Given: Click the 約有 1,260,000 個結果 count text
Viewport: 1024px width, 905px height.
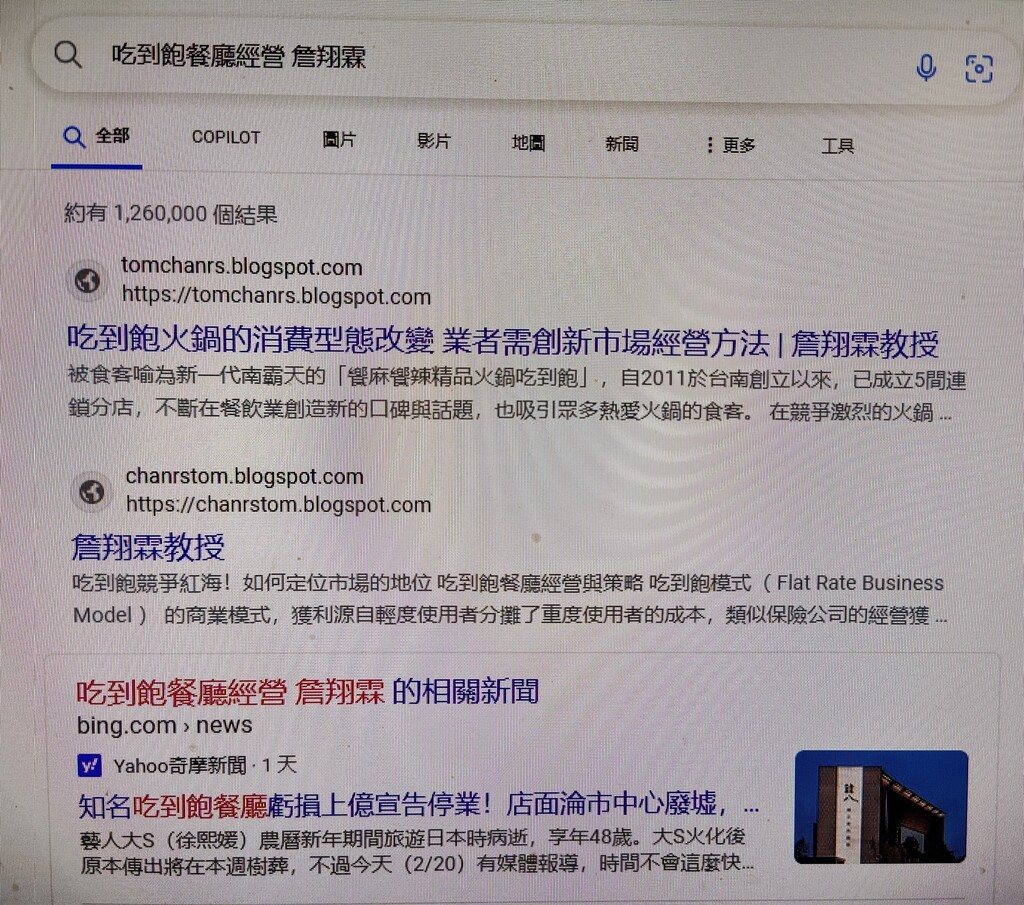Looking at the screenshot, I should click(x=171, y=214).
